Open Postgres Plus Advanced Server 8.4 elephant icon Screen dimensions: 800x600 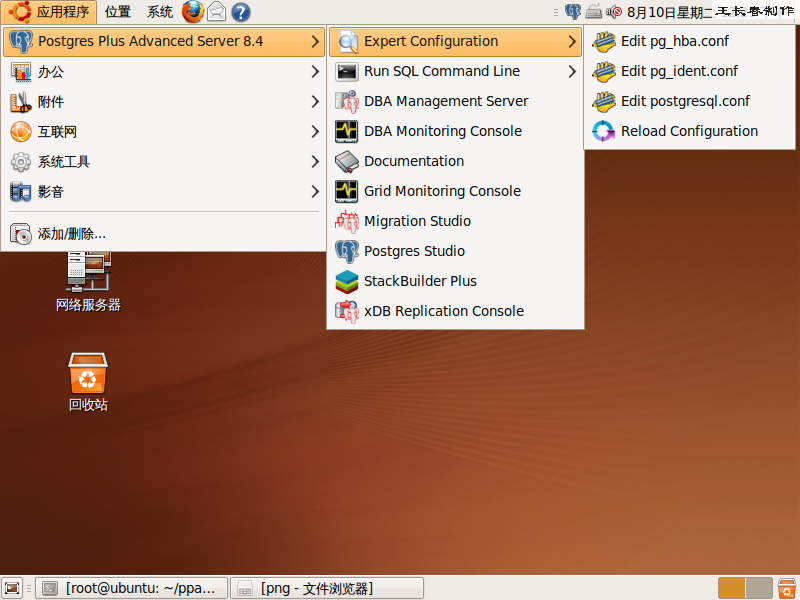coord(21,41)
